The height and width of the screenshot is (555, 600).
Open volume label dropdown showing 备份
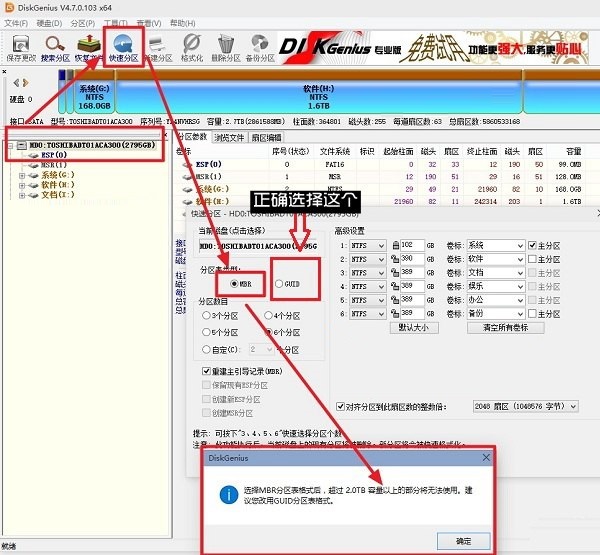pyautogui.click(x=495, y=313)
